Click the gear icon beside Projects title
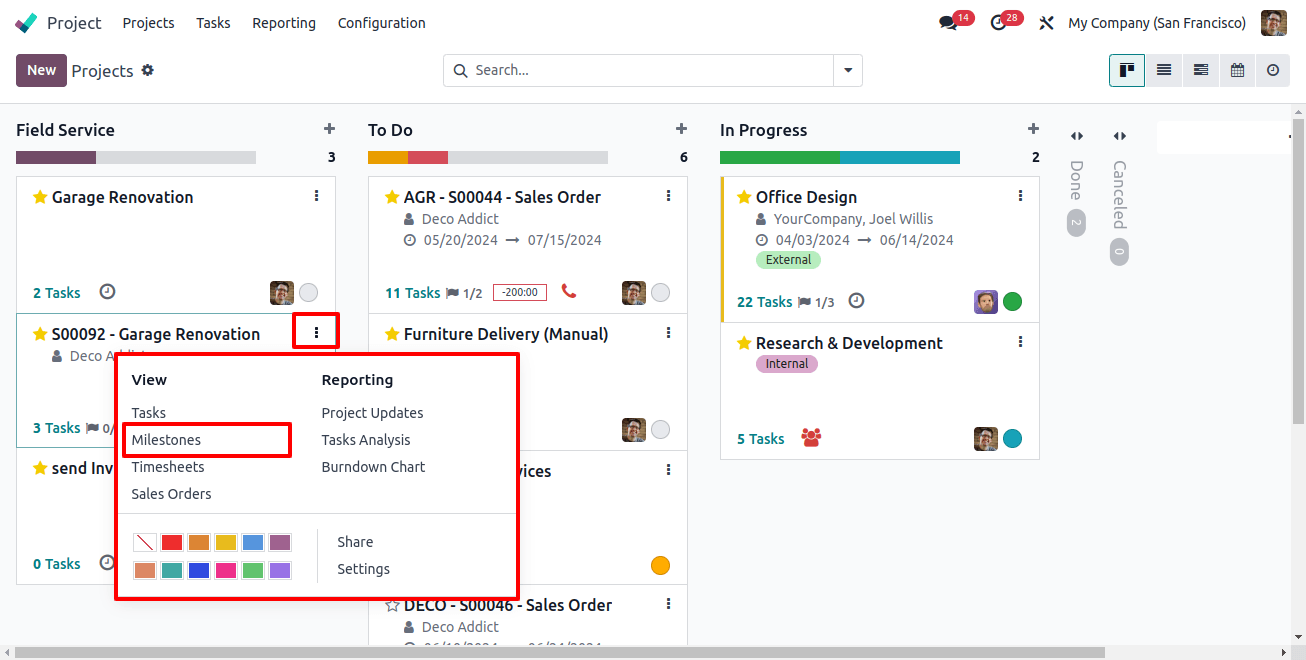Image resolution: width=1306 pixels, height=660 pixels. pyautogui.click(x=148, y=70)
